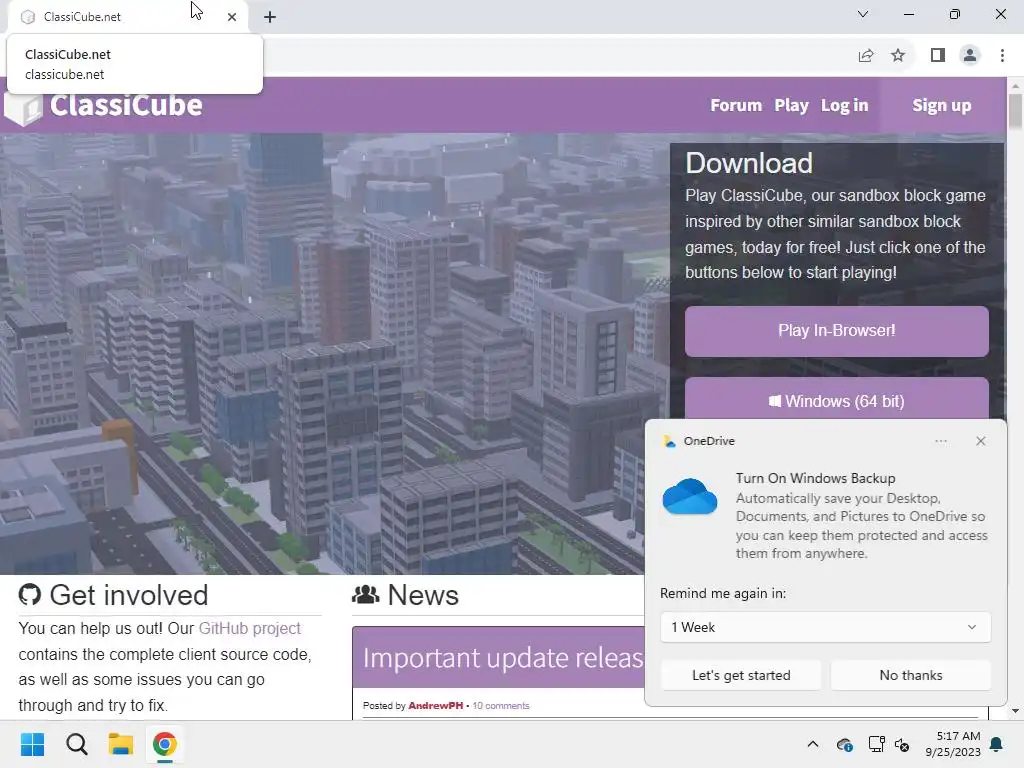The image size is (1024, 768).
Task: Open the notification bell icon
Action: (997, 744)
